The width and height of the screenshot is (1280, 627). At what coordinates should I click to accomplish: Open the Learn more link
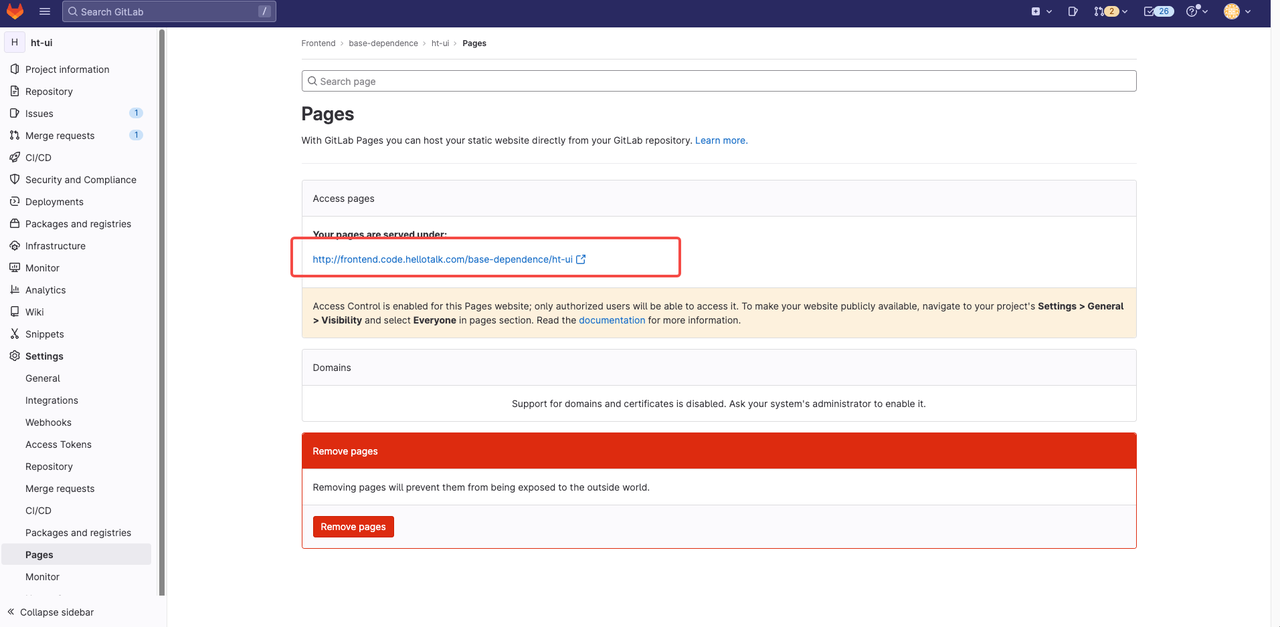(721, 141)
